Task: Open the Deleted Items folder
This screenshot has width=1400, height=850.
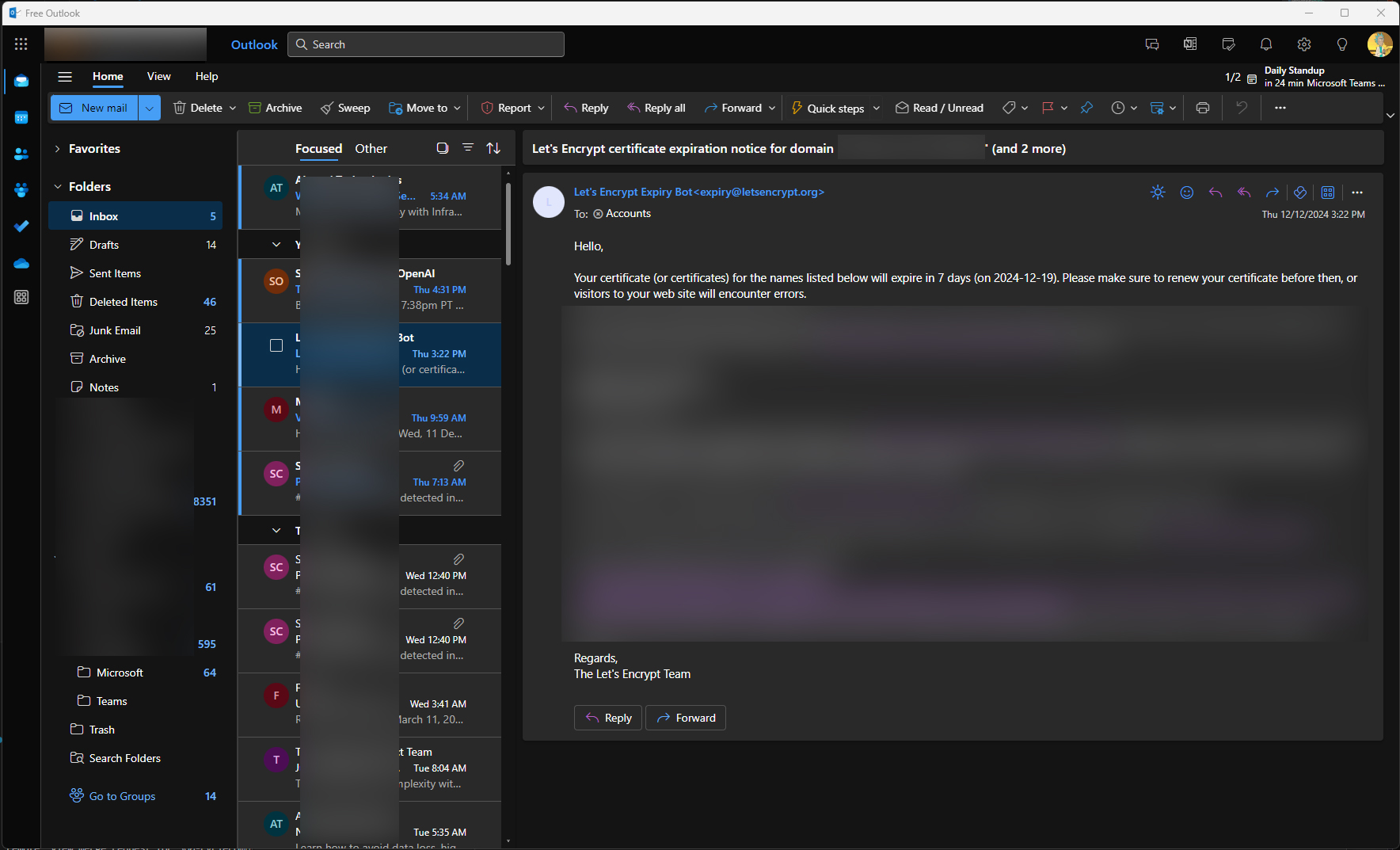Action: [135, 302]
